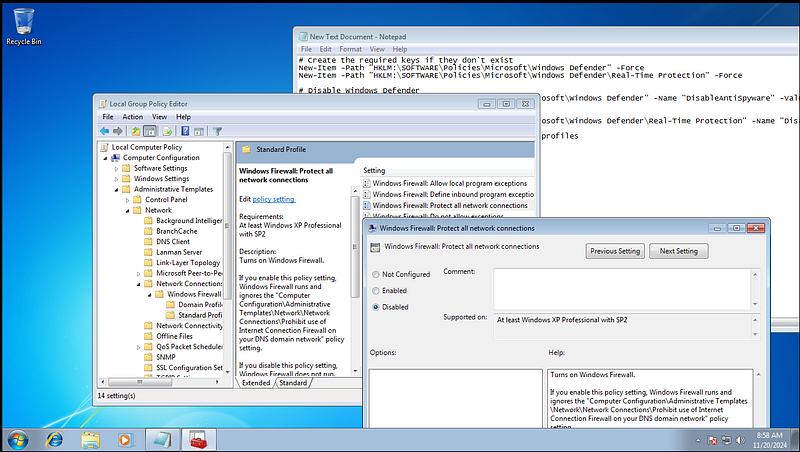The width and height of the screenshot is (800, 452).
Task: Expand the Software Settings node
Action: pos(116,169)
